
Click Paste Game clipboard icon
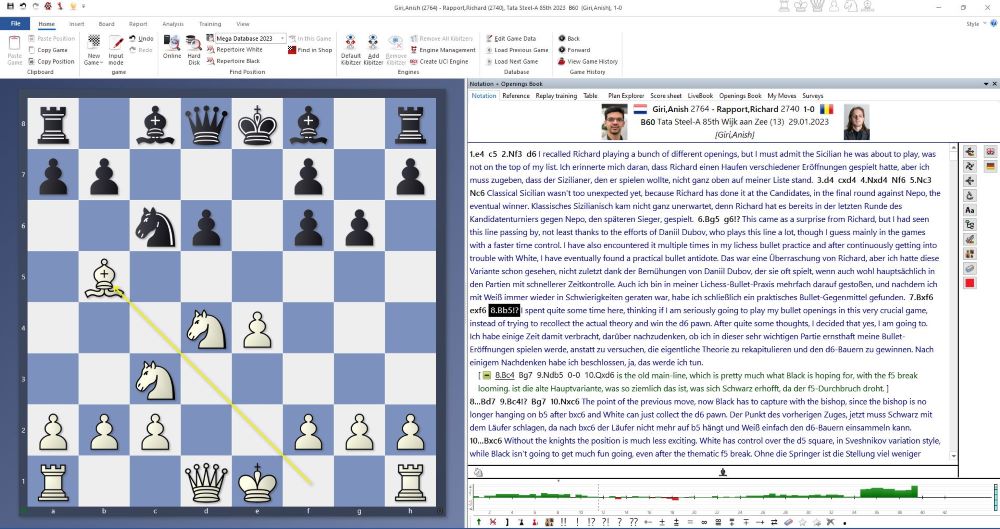(x=15, y=43)
